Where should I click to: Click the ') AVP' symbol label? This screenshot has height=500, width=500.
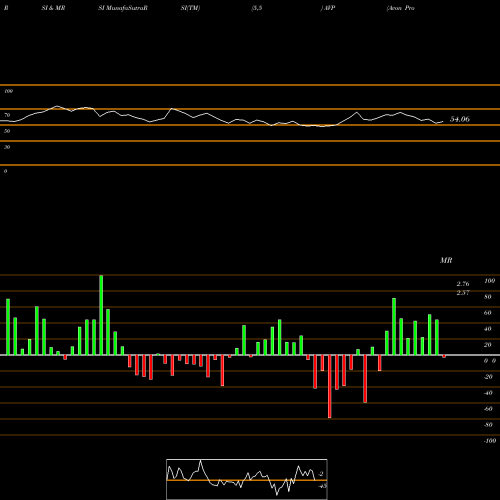coord(328,8)
